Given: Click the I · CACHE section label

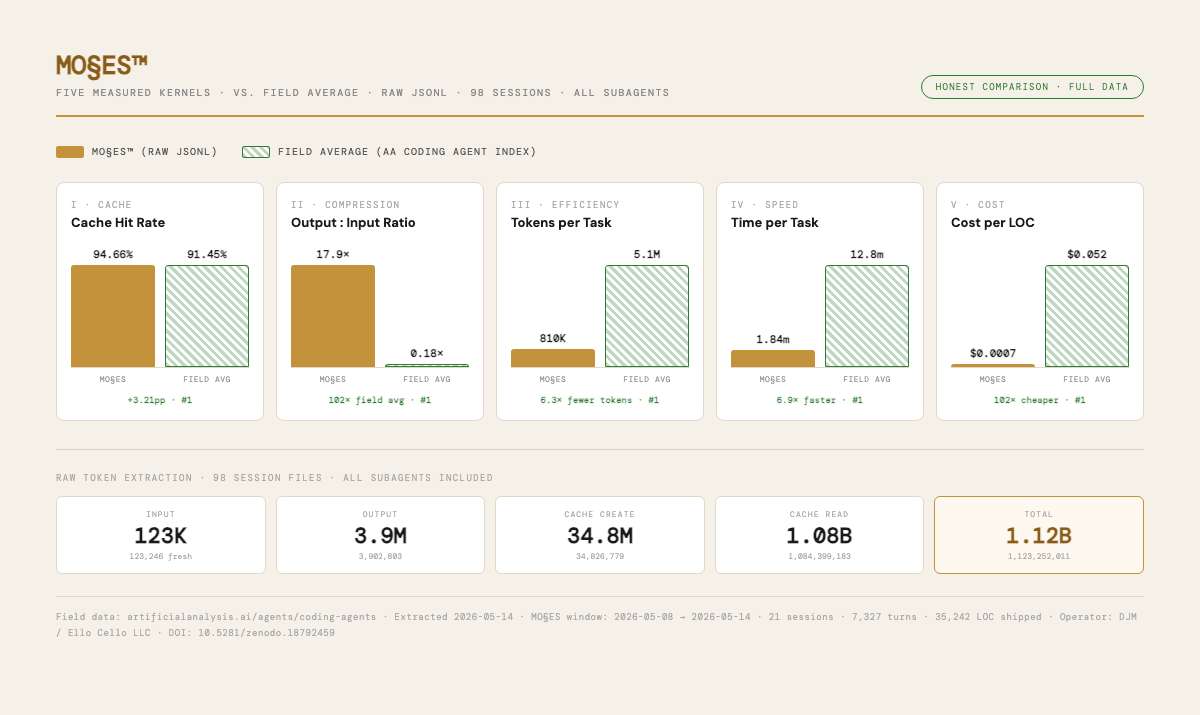Looking at the screenshot, I should [101, 205].
